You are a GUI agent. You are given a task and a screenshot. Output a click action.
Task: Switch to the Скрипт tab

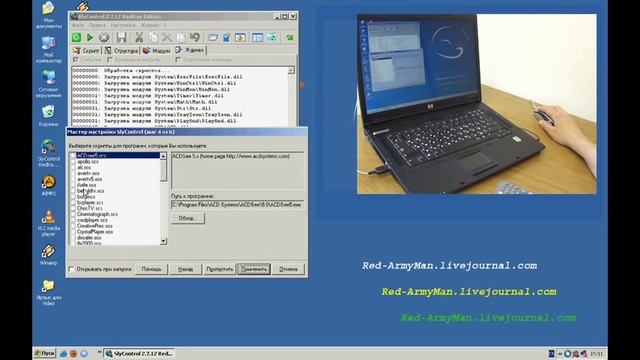86,51
